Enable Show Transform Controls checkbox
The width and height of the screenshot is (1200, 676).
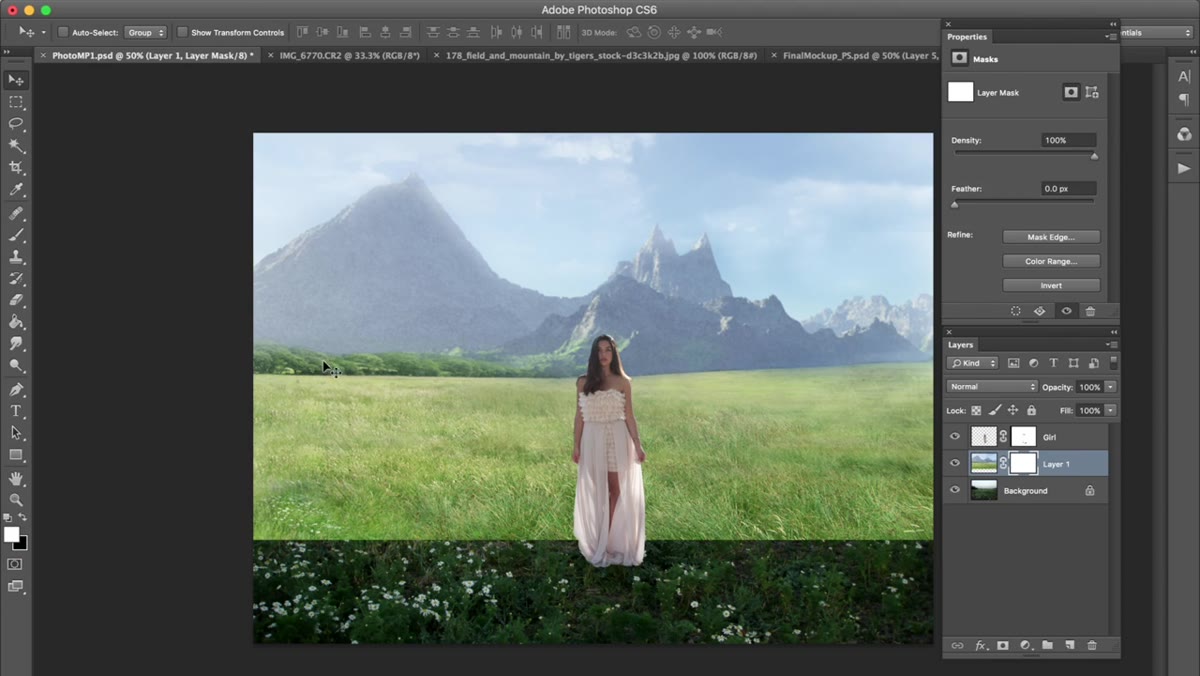tap(182, 32)
